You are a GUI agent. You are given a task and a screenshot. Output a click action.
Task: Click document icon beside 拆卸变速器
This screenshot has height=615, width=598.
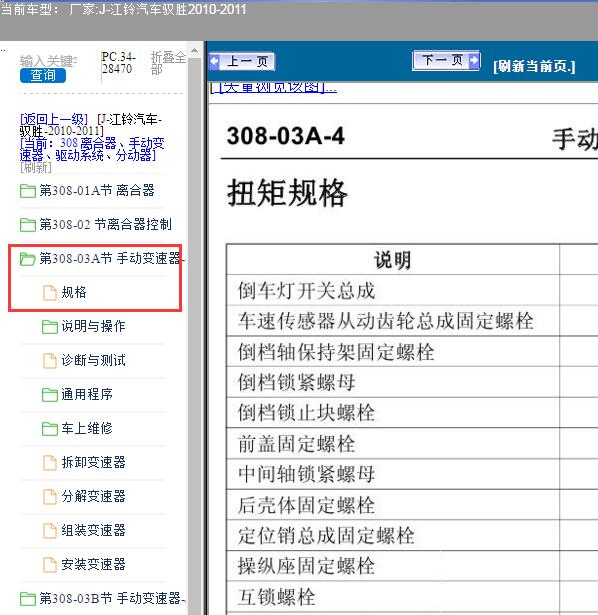tap(50, 463)
